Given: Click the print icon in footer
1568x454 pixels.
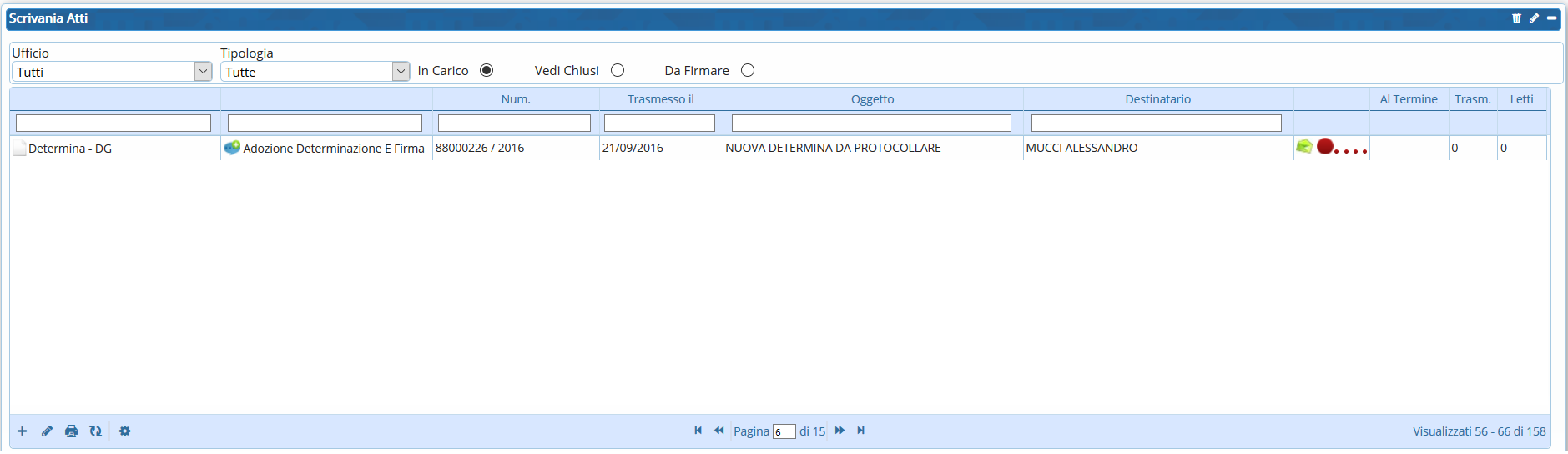Looking at the screenshot, I should pyautogui.click(x=71, y=431).
